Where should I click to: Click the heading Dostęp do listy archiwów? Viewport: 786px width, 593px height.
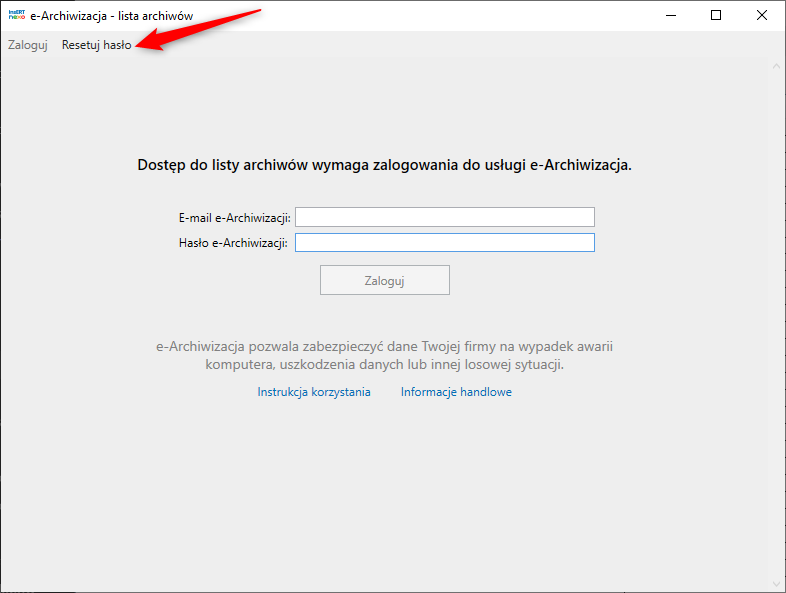point(384,165)
